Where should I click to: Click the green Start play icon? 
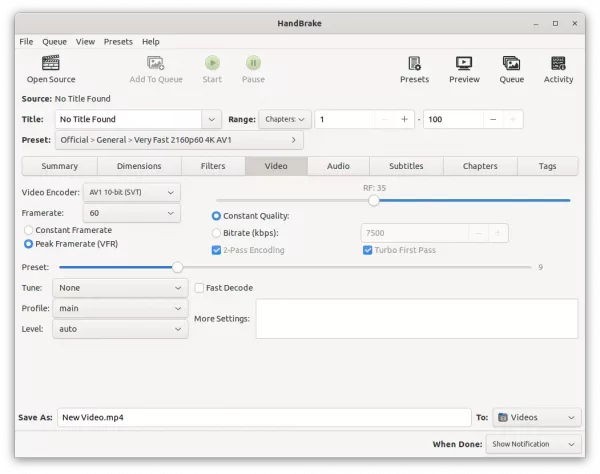point(212,63)
